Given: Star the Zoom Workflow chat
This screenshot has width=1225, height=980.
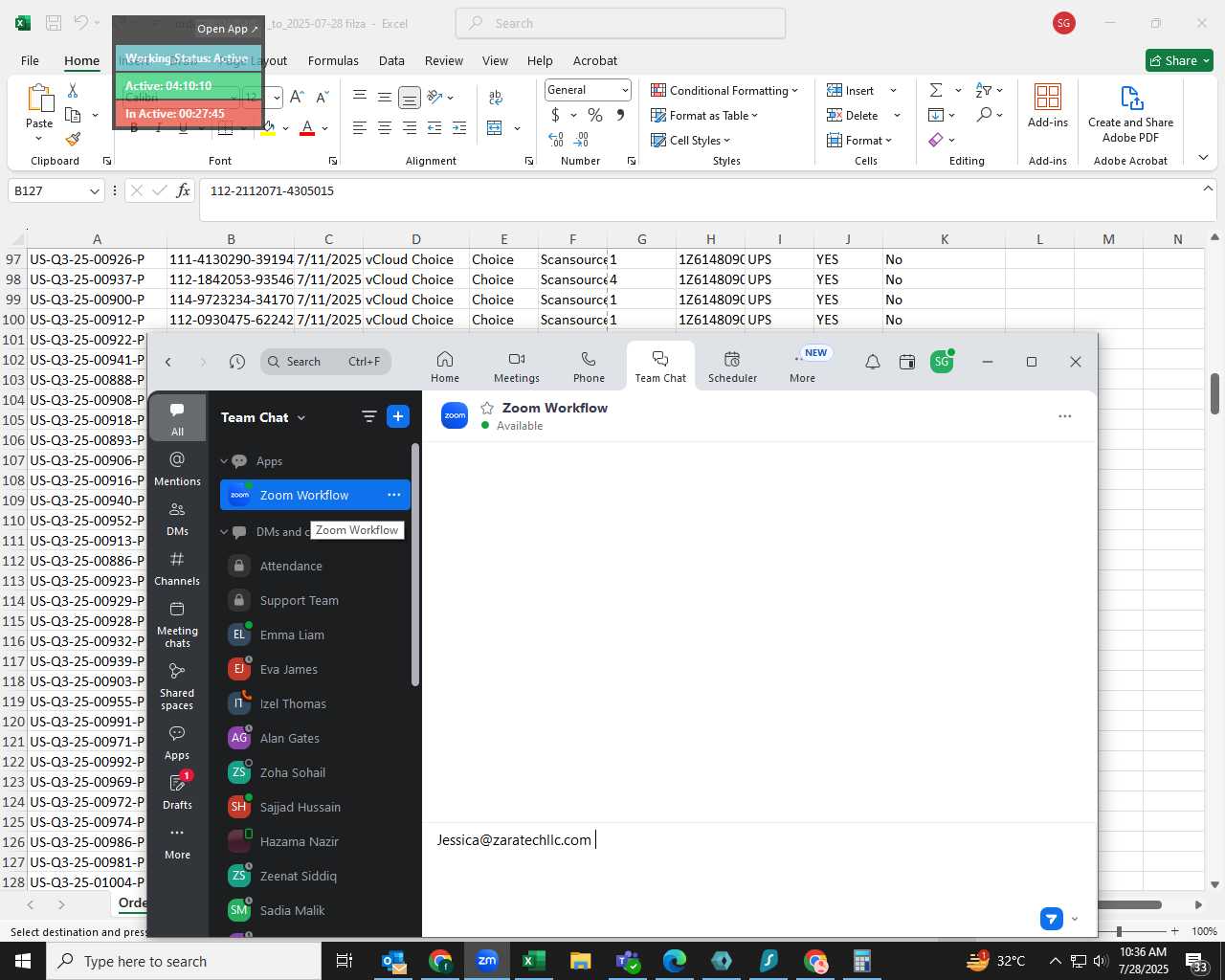Looking at the screenshot, I should tap(487, 408).
